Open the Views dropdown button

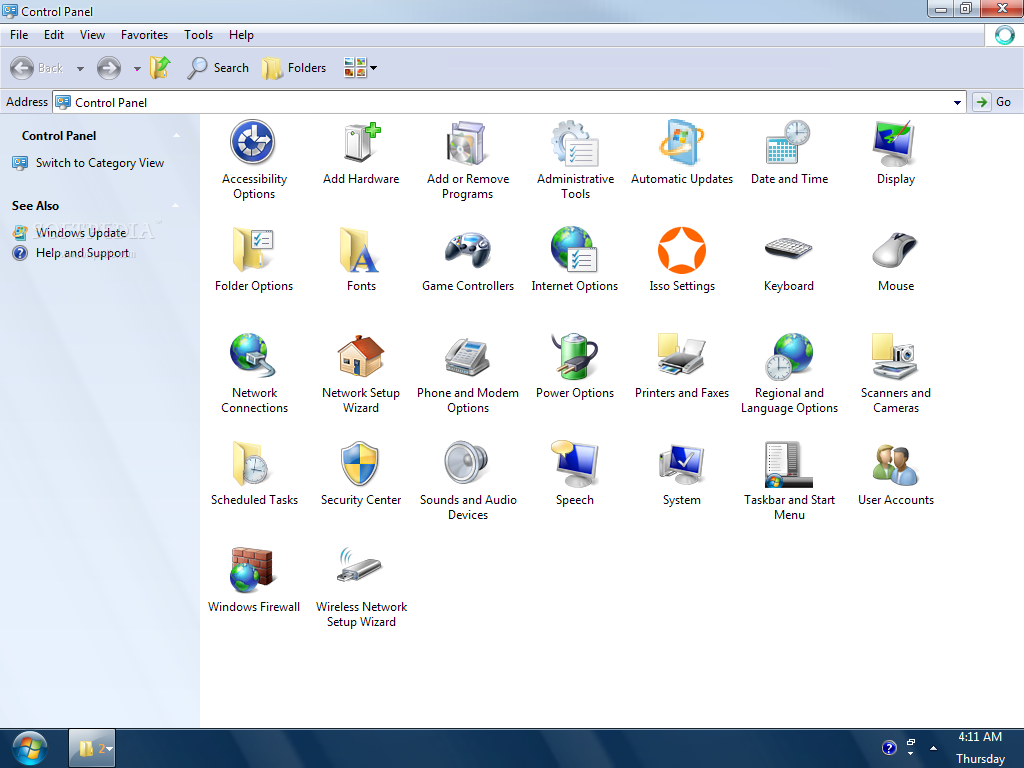point(360,68)
